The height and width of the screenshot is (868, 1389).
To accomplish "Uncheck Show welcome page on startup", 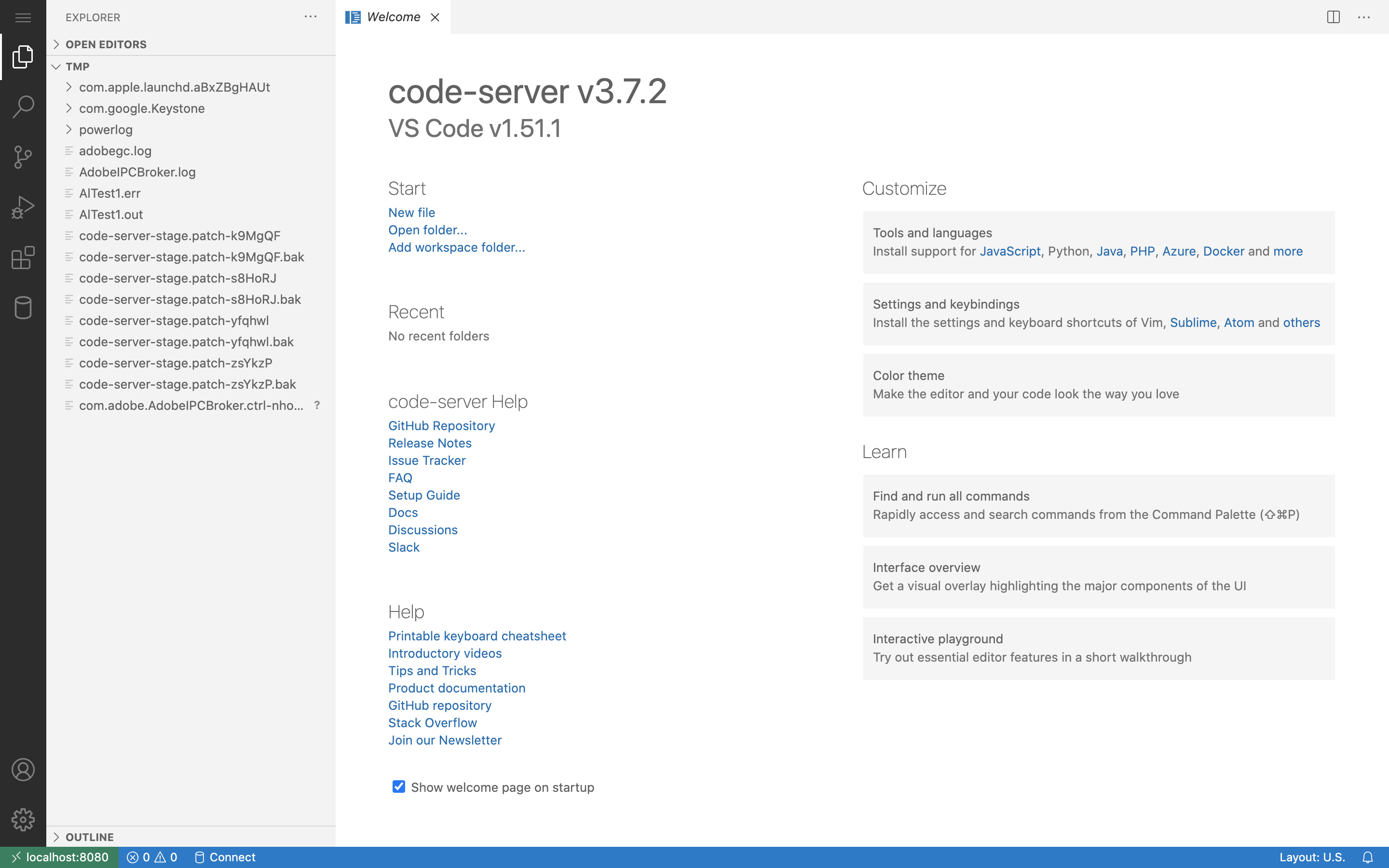I will click(x=399, y=787).
